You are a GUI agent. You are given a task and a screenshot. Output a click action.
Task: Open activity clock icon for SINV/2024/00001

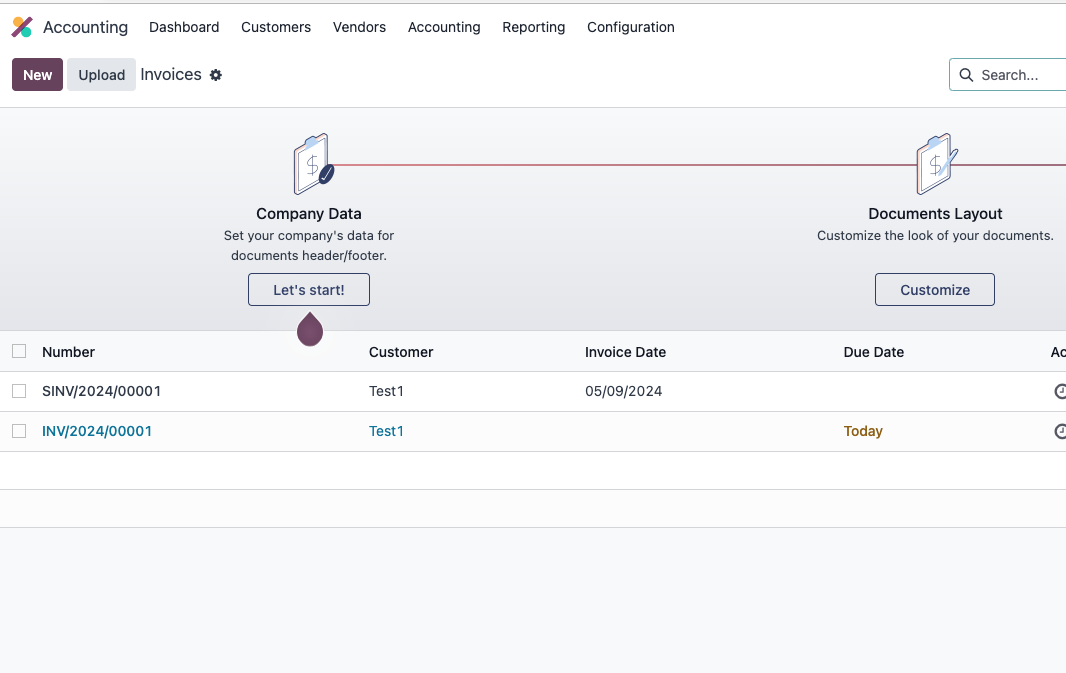1060,391
